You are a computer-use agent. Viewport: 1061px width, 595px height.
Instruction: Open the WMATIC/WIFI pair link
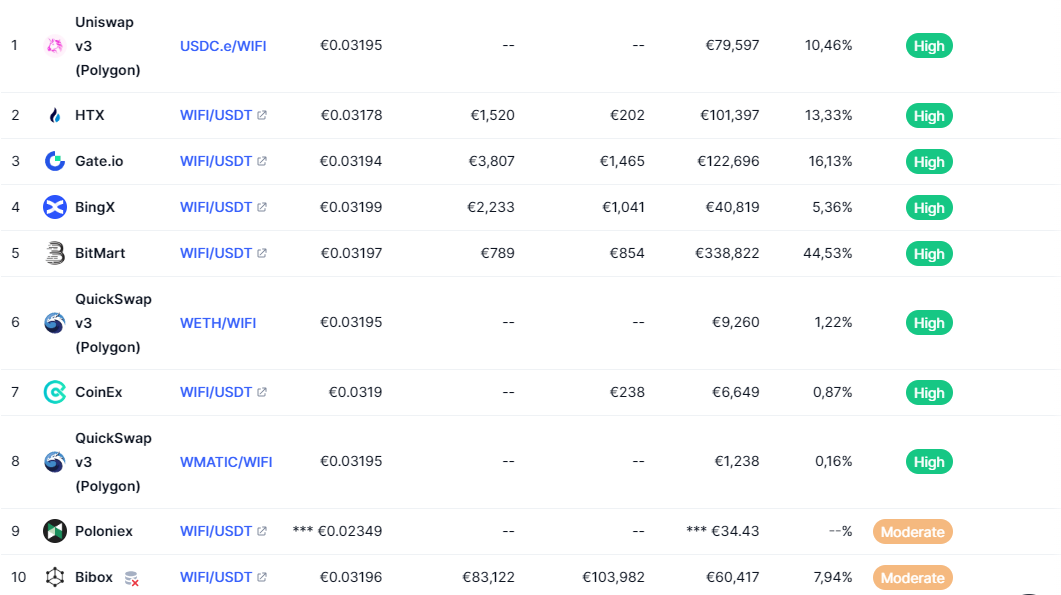click(x=226, y=462)
